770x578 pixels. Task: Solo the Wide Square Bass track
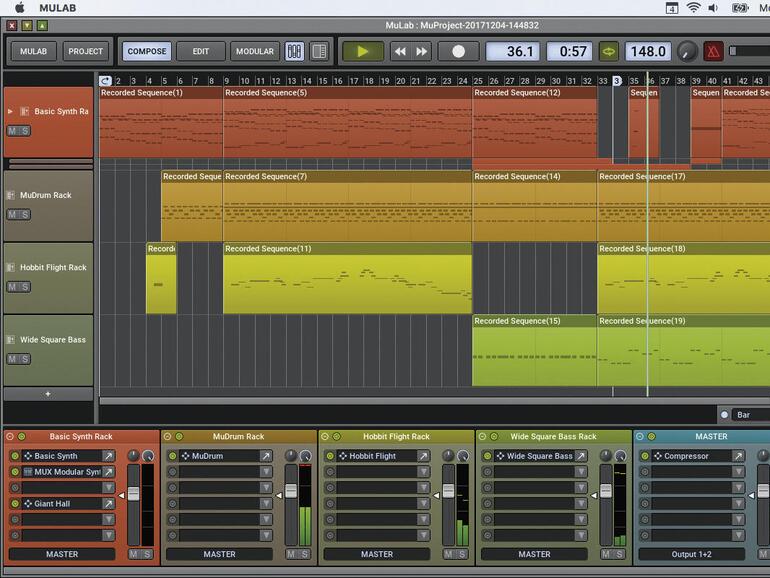tap(24, 359)
